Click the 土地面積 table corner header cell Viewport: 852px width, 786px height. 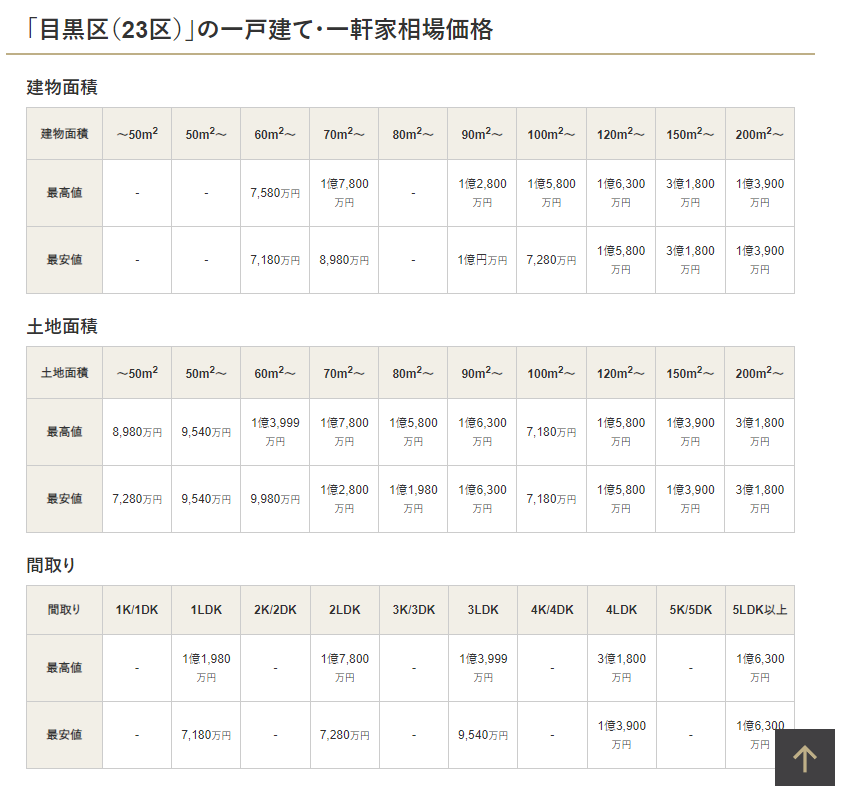pyautogui.click(x=65, y=373)
